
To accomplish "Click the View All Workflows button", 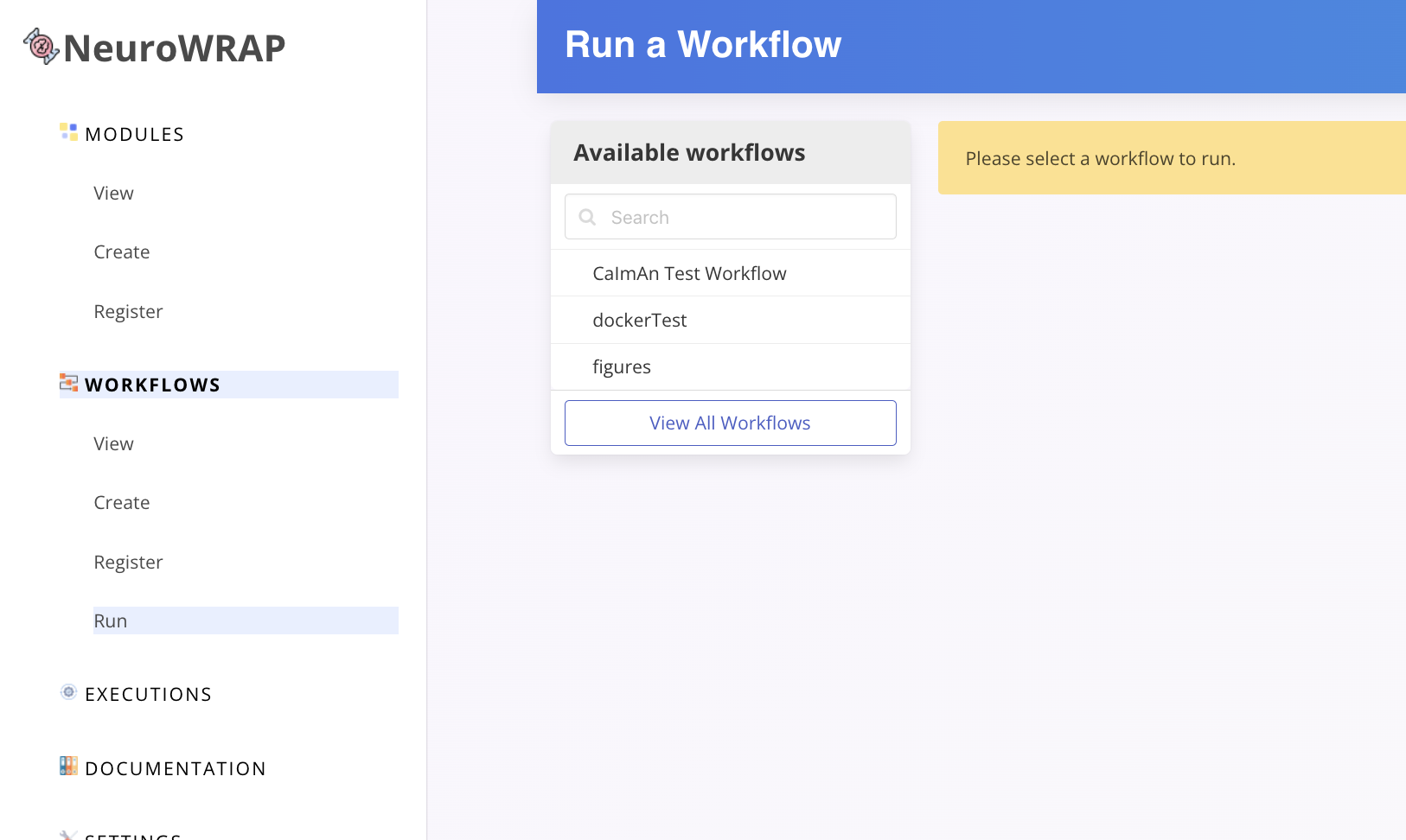I will [x=731, y=423].
